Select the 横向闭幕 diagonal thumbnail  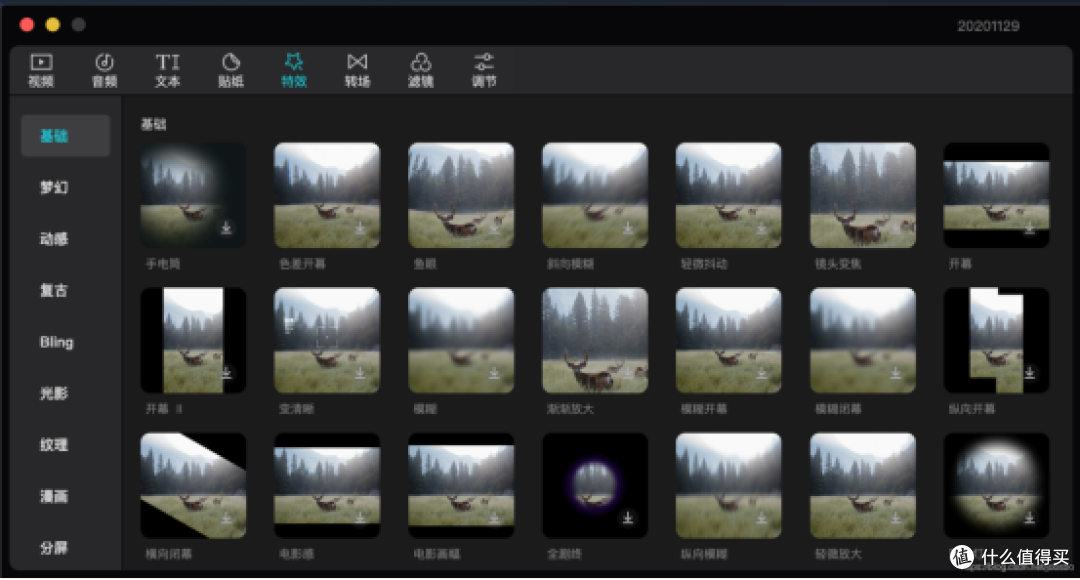pyautogui.click(x=193, y=486)
